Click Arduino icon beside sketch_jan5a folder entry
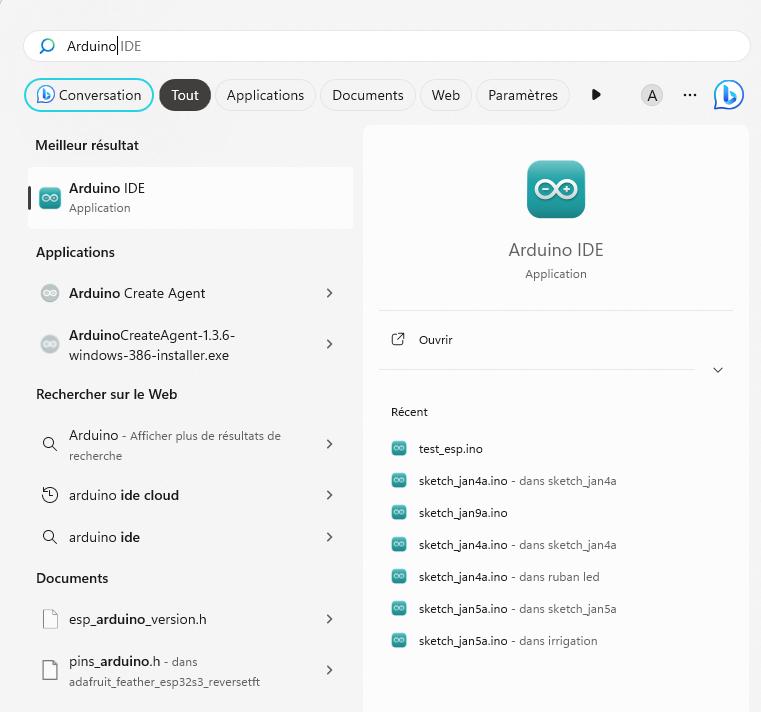Viewport: 761px width, 712px height. [399, 608]
